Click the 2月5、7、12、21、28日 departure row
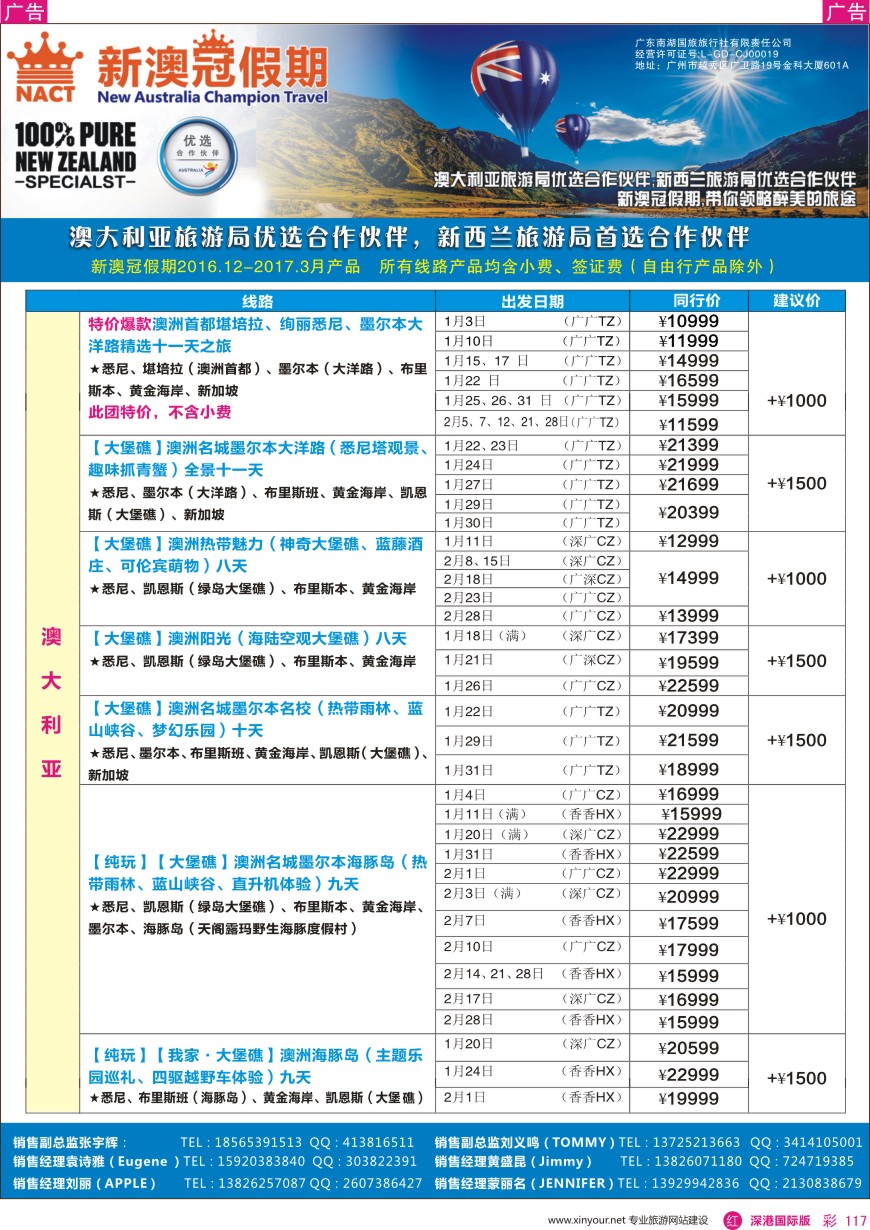 pos(533,422)
